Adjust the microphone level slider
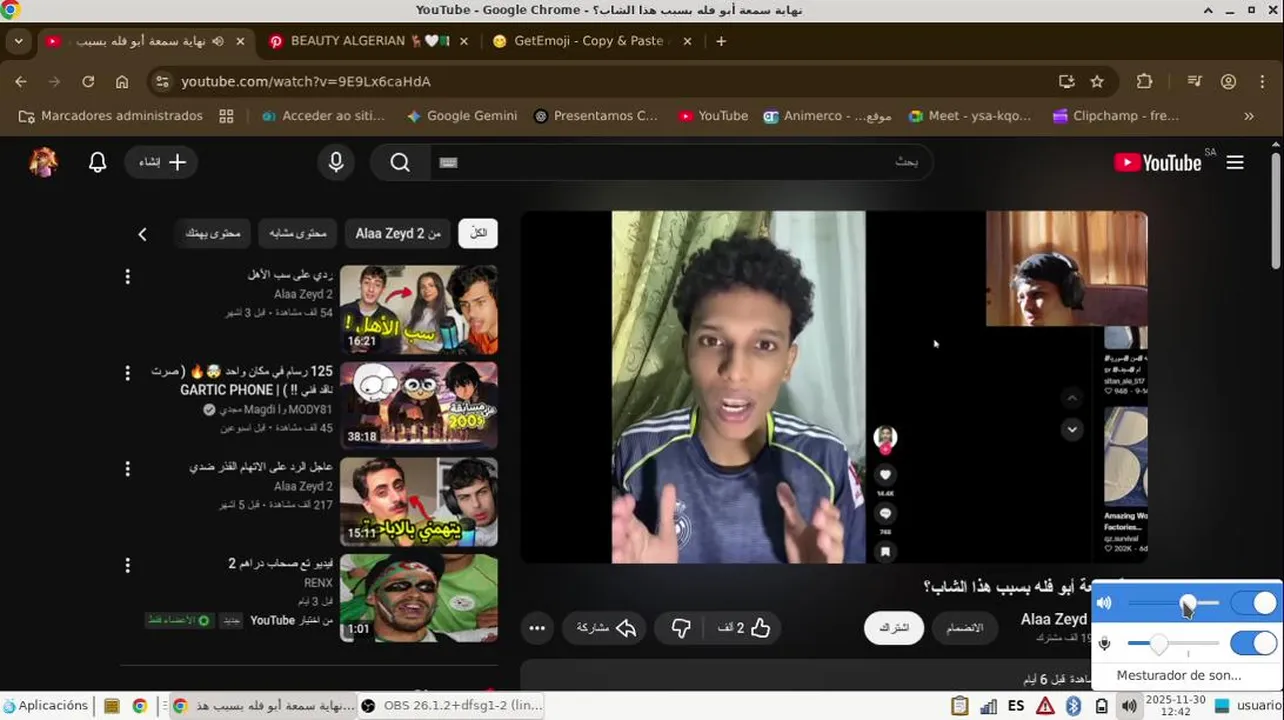1284x720 pixels. click(1174, 643)
